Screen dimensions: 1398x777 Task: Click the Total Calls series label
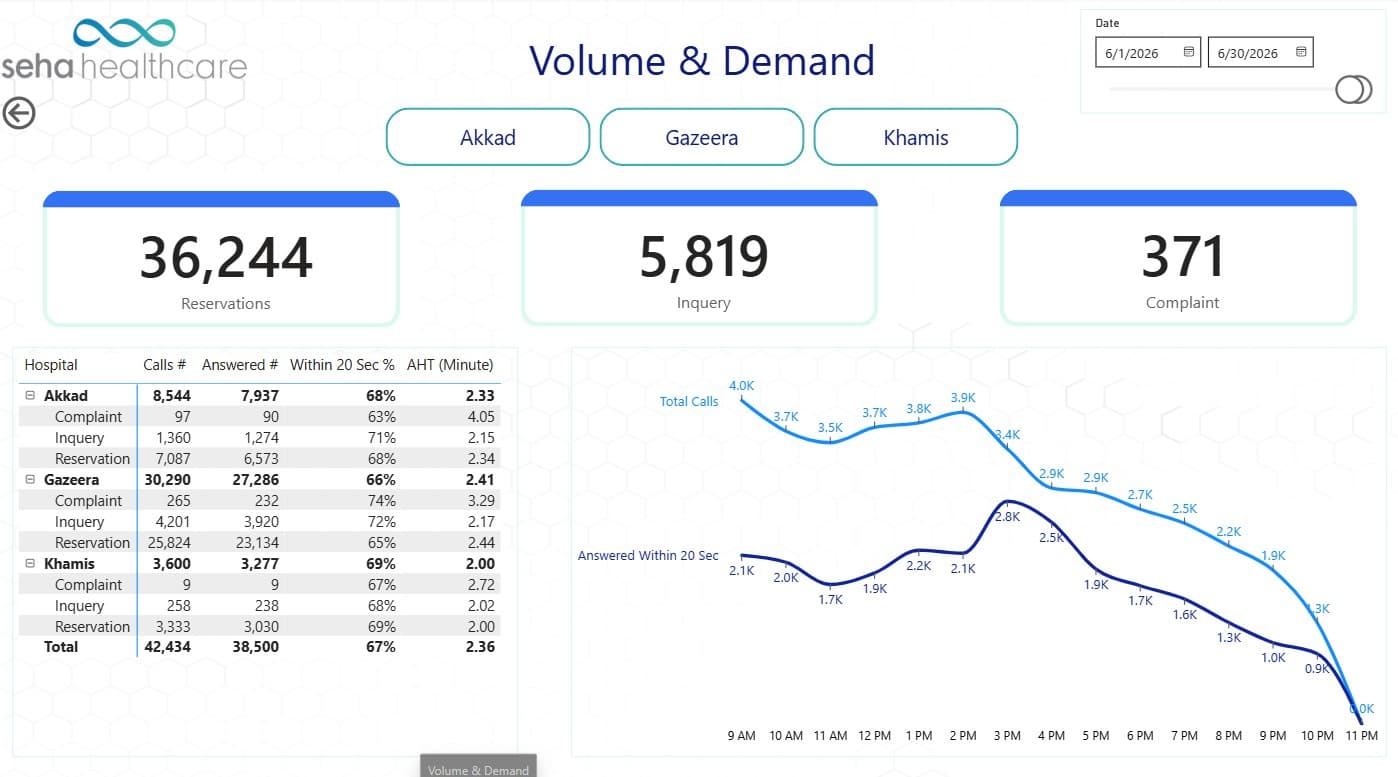pyautogui.click(x=689, y=401)
